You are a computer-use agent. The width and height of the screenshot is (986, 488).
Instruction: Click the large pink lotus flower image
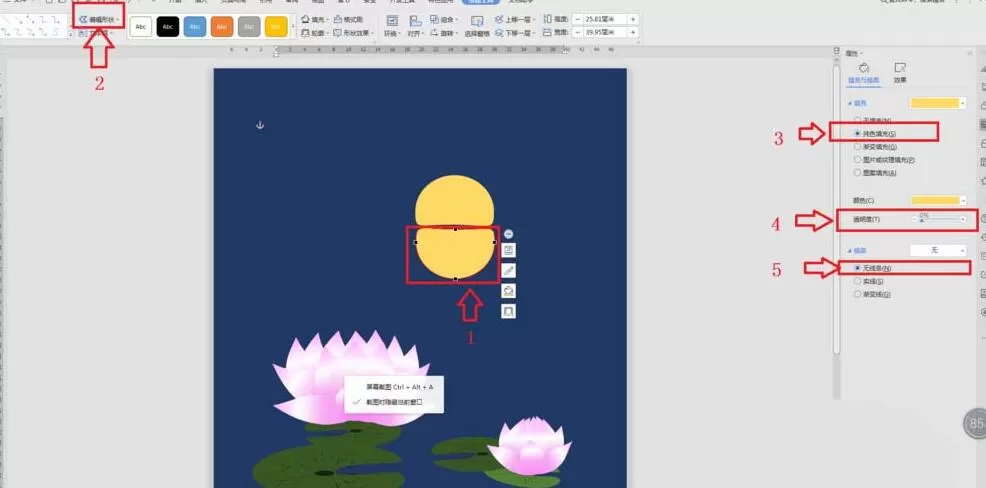351,377
